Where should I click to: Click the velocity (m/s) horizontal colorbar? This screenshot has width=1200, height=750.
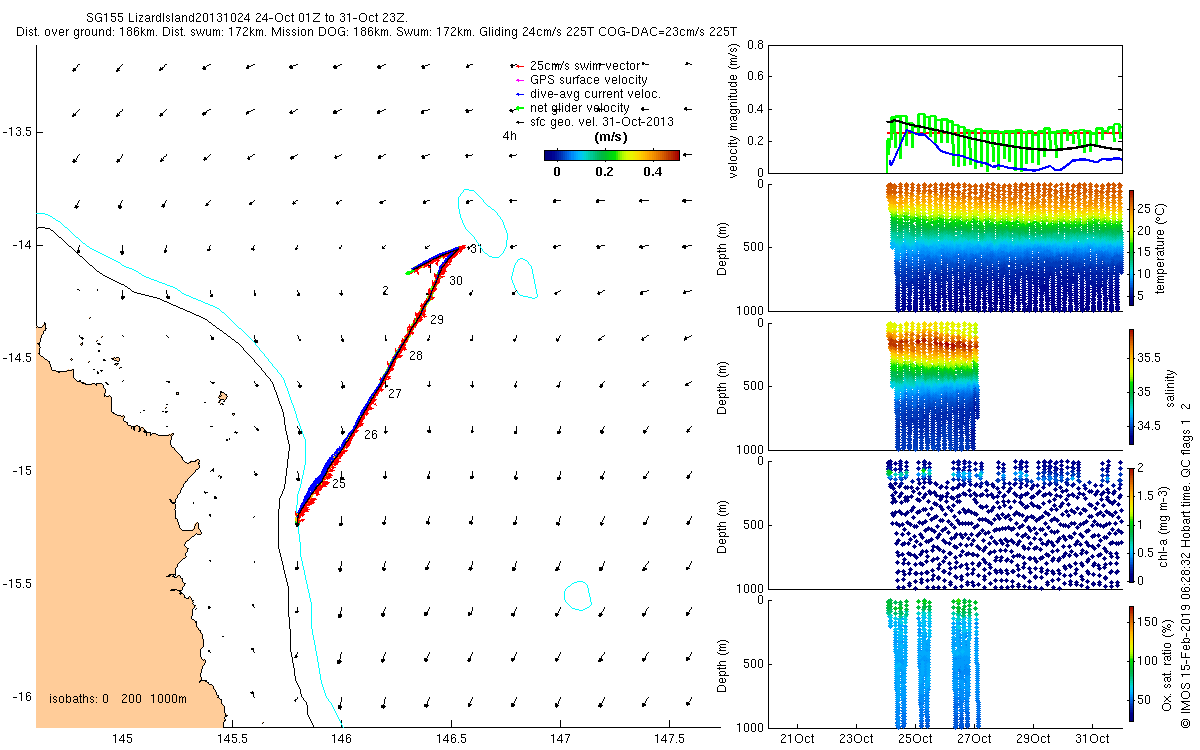click(x=612, y=155)
